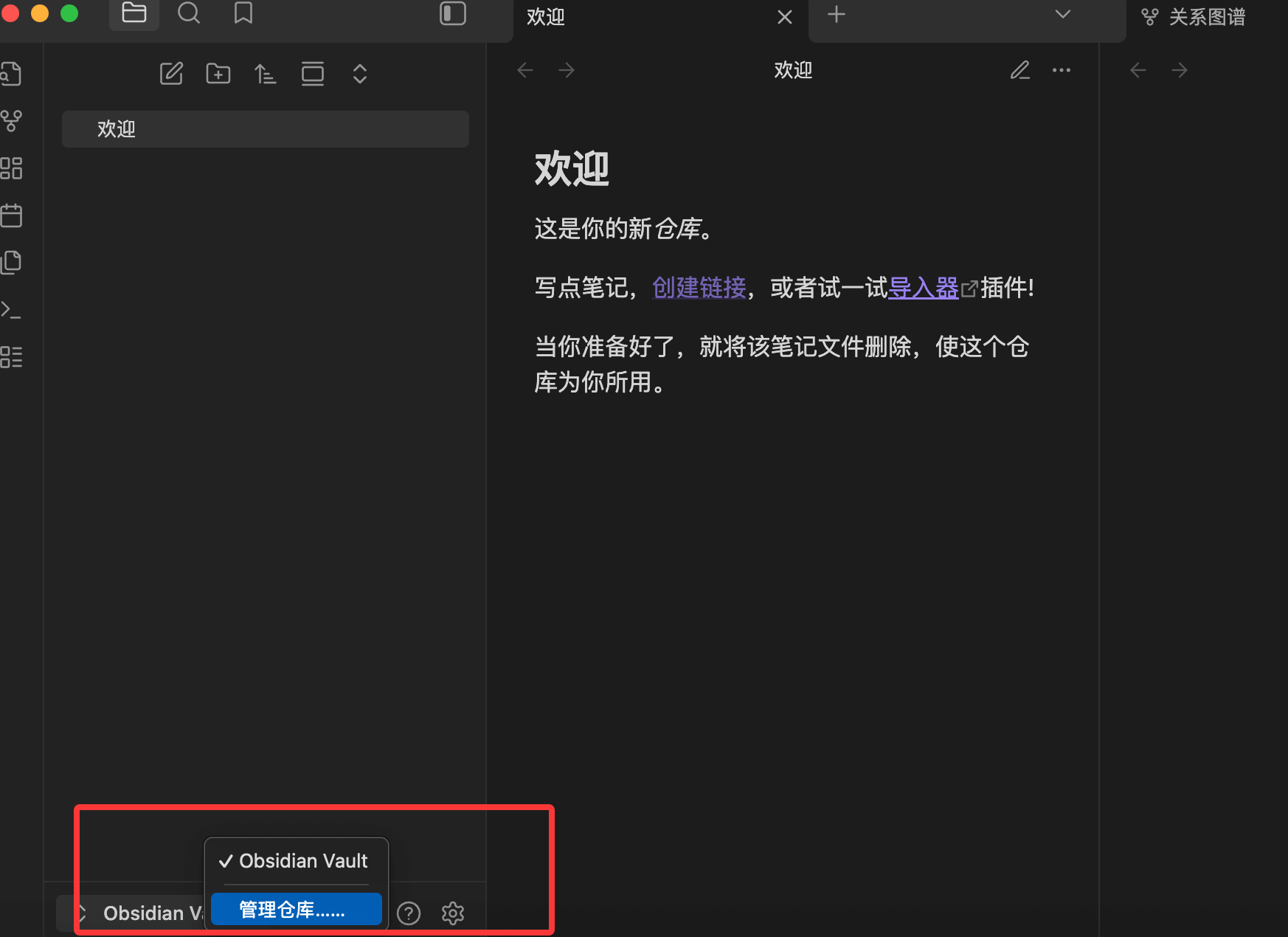Screen dimensions: 1288x937
Task: Click the 创建链接 link in the note
Action: (x=699, y=288)
